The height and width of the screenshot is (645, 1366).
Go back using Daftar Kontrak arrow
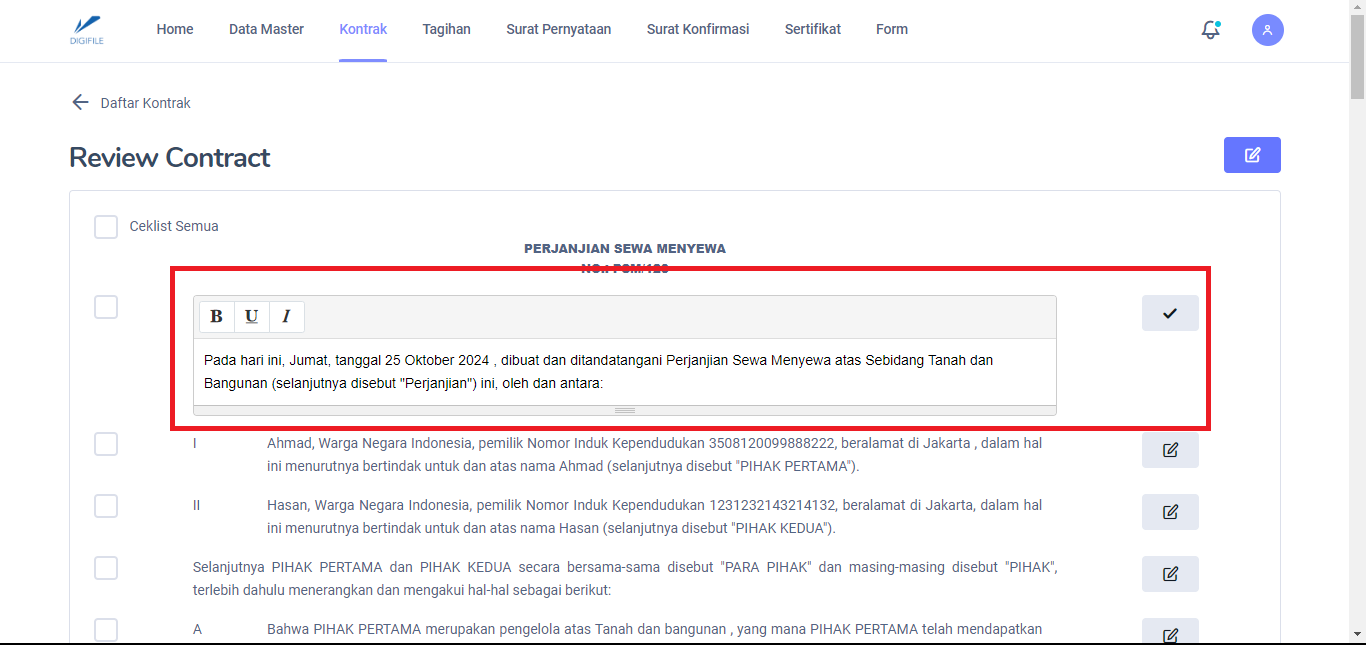tap(81, 103)
